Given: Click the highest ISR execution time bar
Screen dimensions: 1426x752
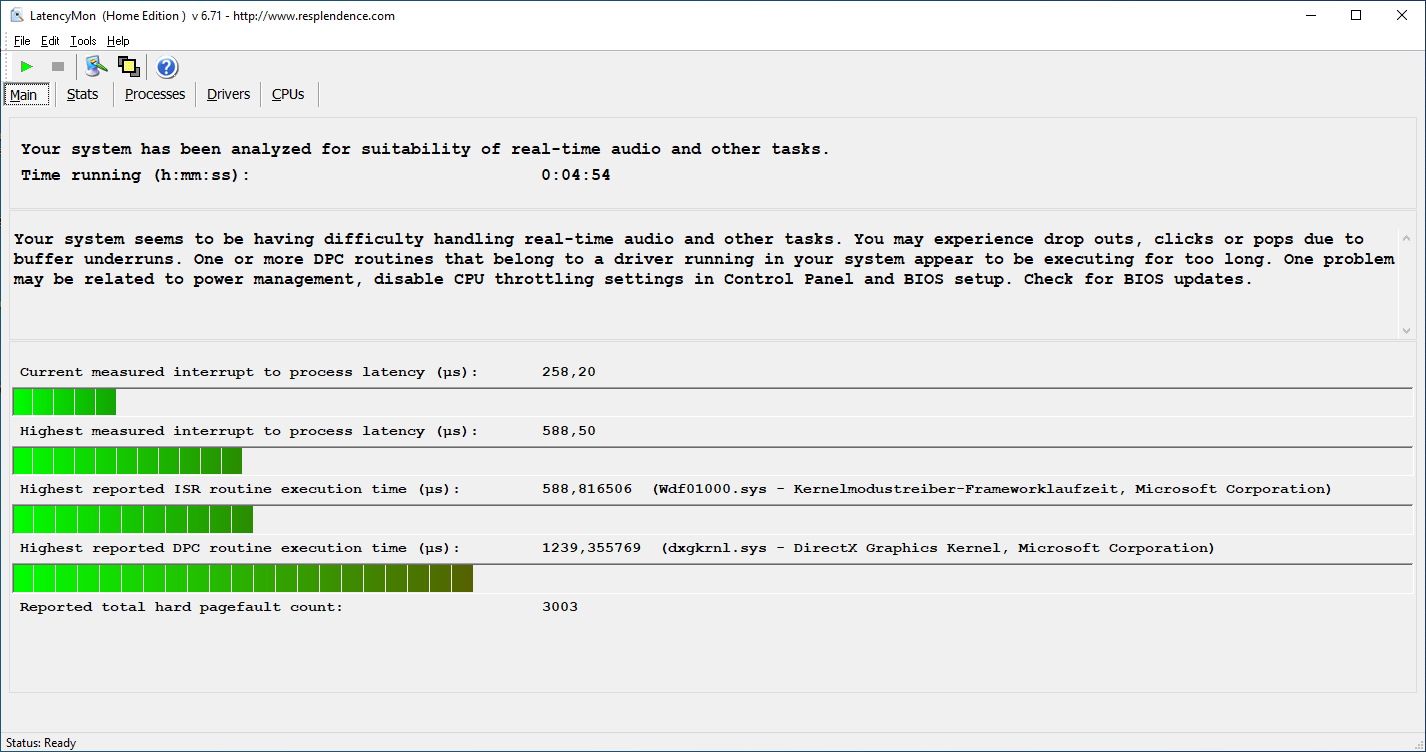Looking at the screenshot, I should pyautogui.click(x=712, y=520).
